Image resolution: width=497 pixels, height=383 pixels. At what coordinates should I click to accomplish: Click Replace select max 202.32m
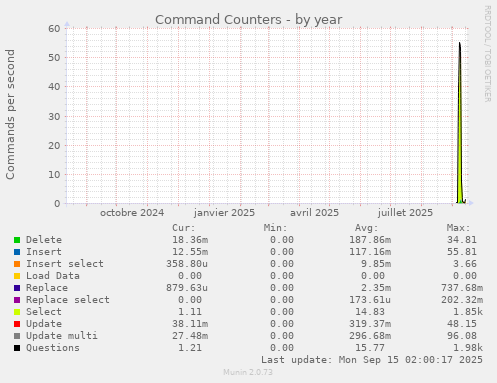[462, 300]
